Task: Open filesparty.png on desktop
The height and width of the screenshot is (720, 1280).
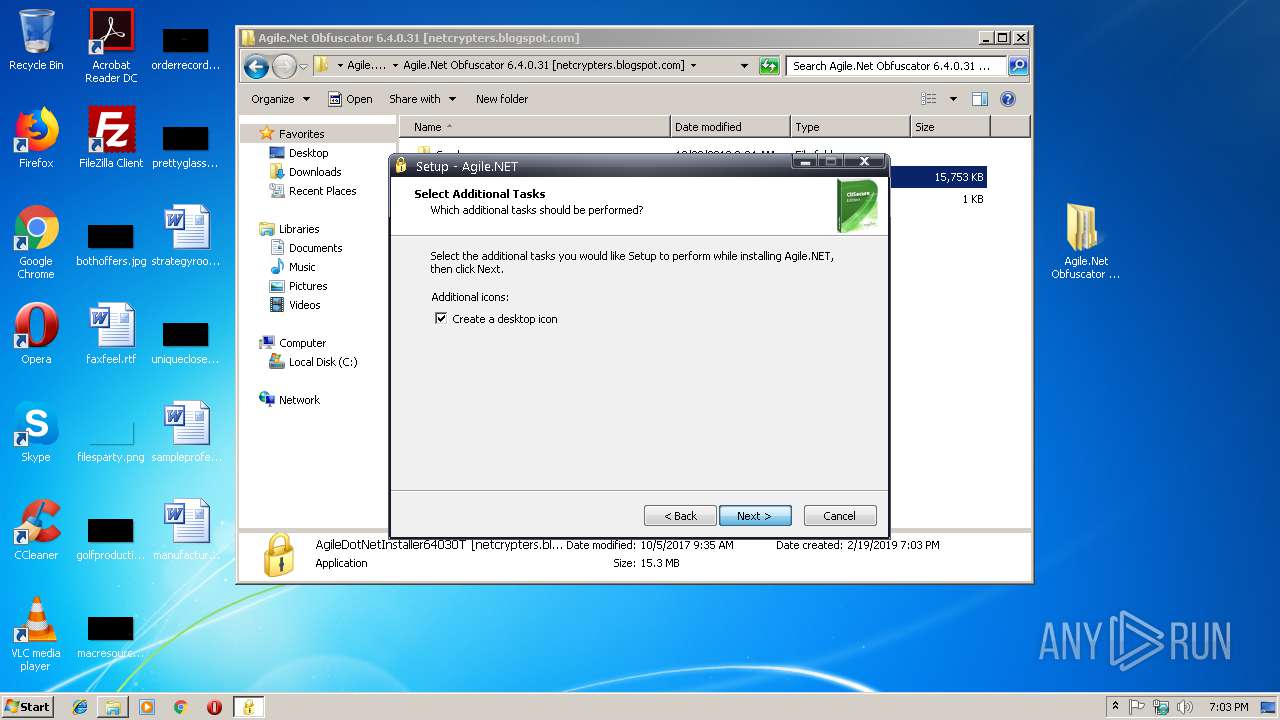Action: point(111,441)
